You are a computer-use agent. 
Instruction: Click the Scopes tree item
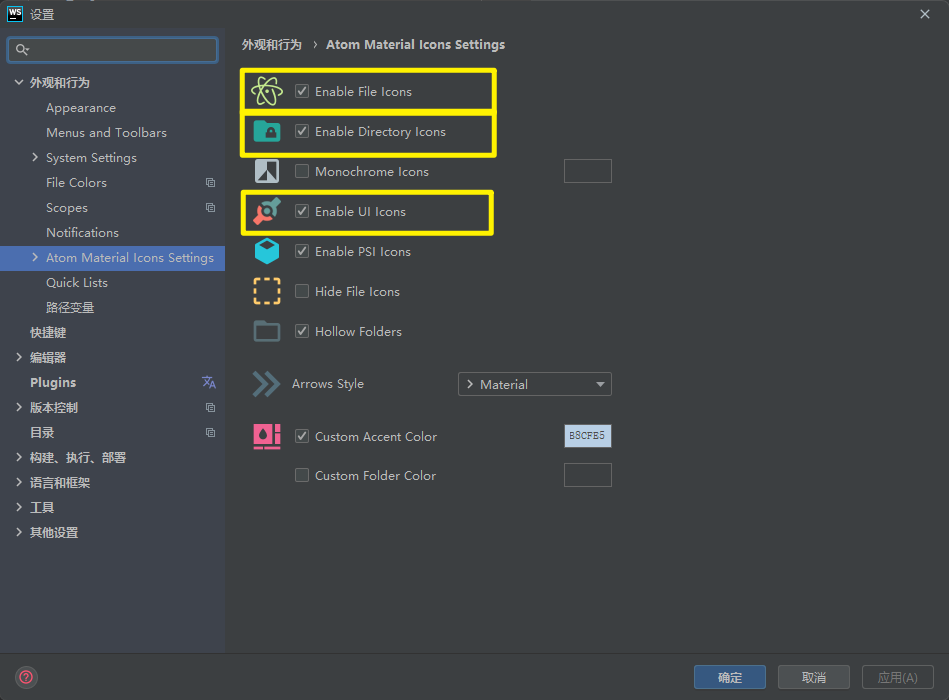[67, 208]
